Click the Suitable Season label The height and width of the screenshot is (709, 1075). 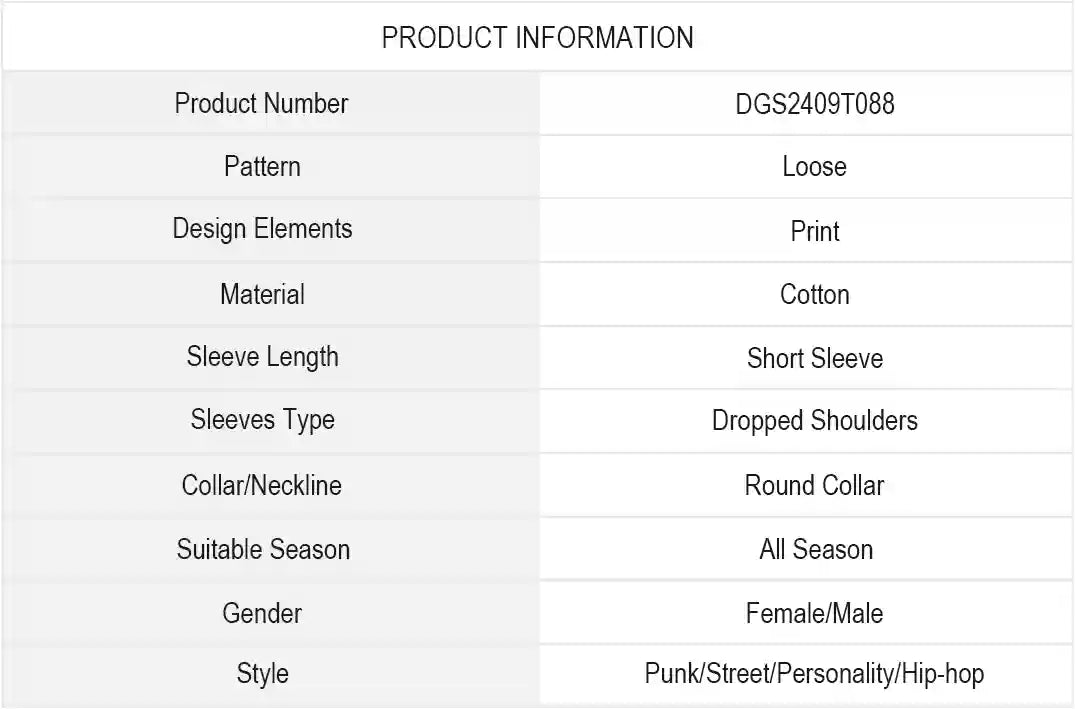click(263, 549)
